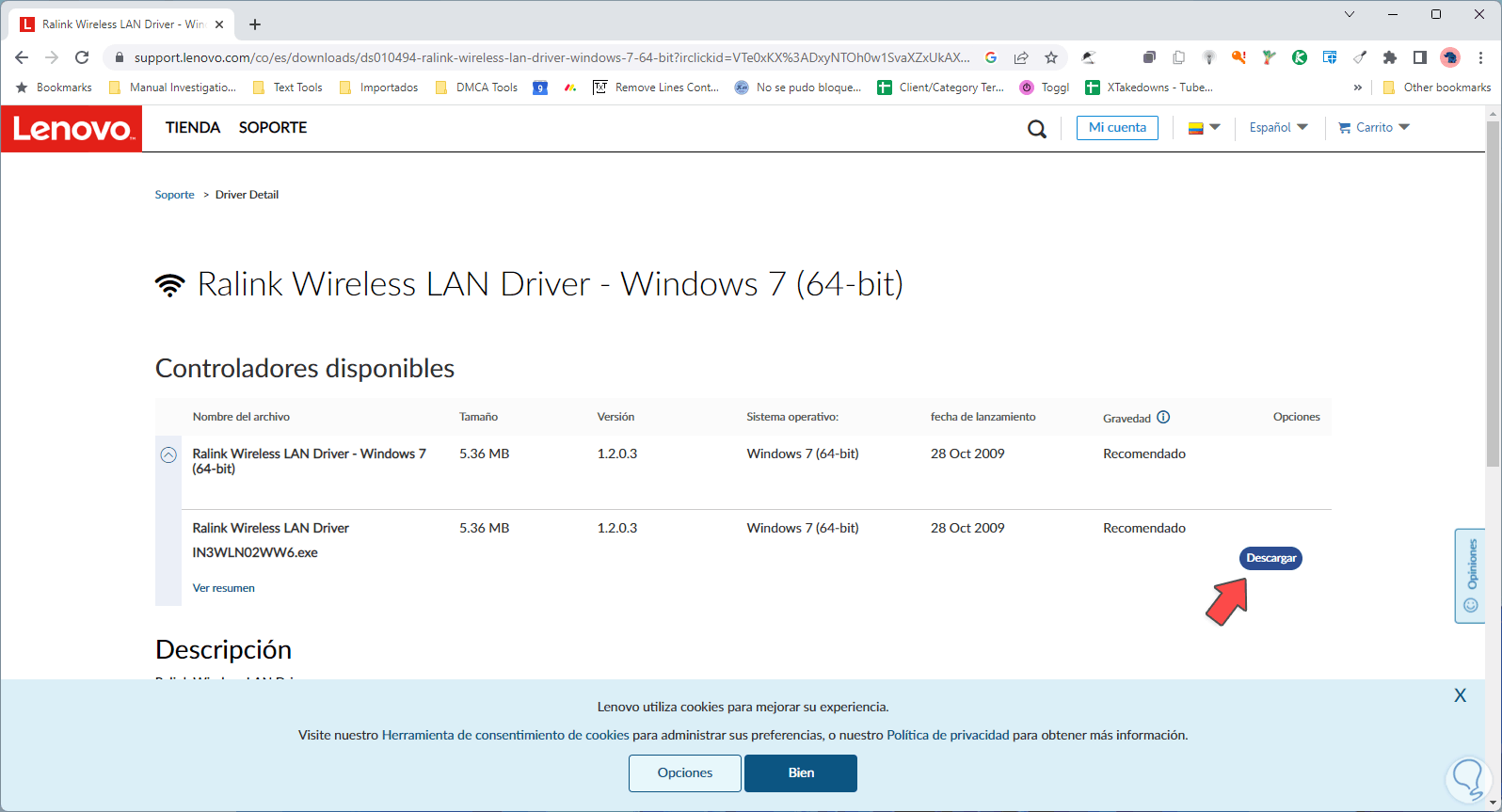Open the Política de privacidad link
Image resolution: width=1502 pixels, height=812 pixels.
coord(948,735)
